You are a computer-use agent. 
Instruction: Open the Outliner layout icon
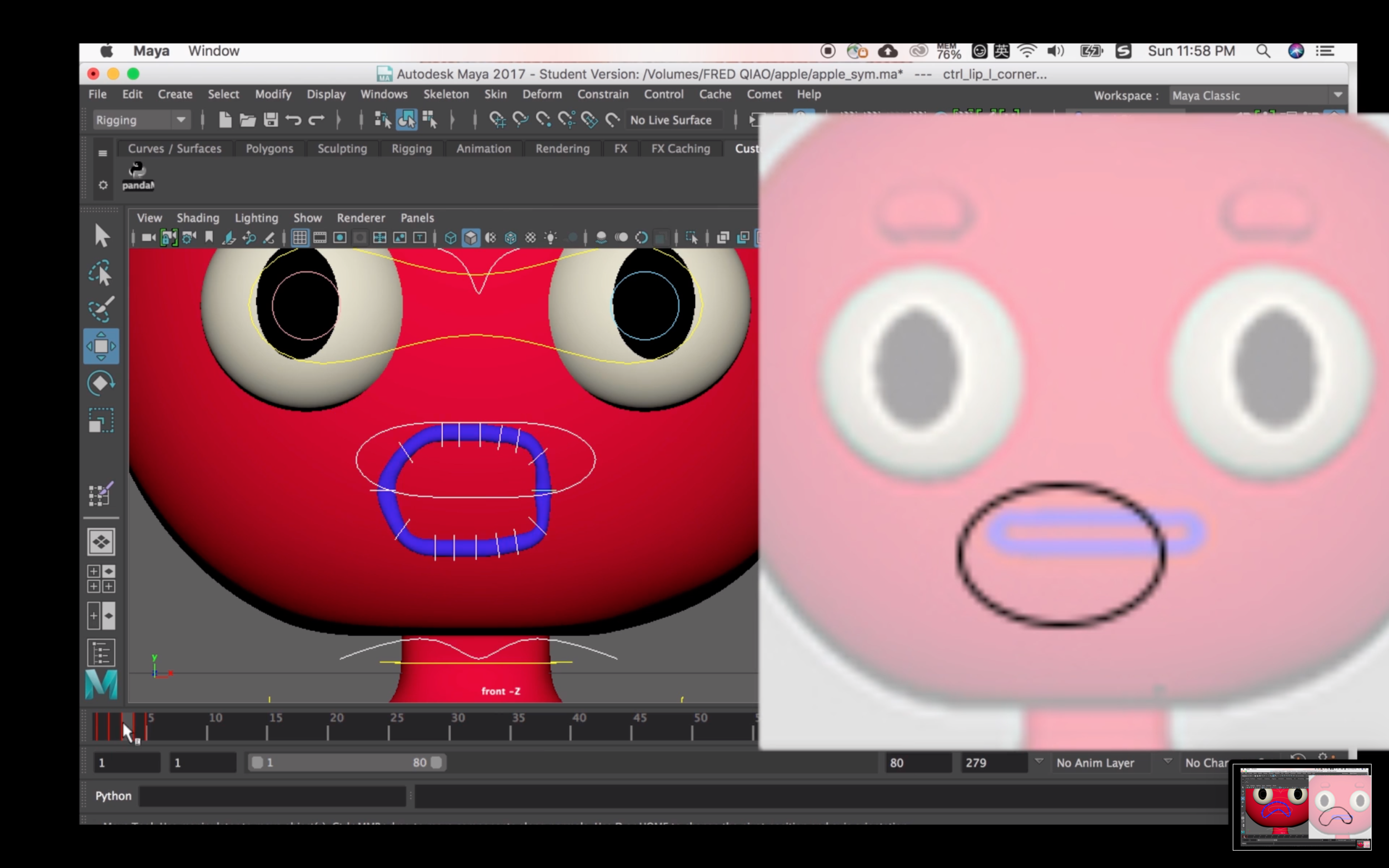[101, 653]
